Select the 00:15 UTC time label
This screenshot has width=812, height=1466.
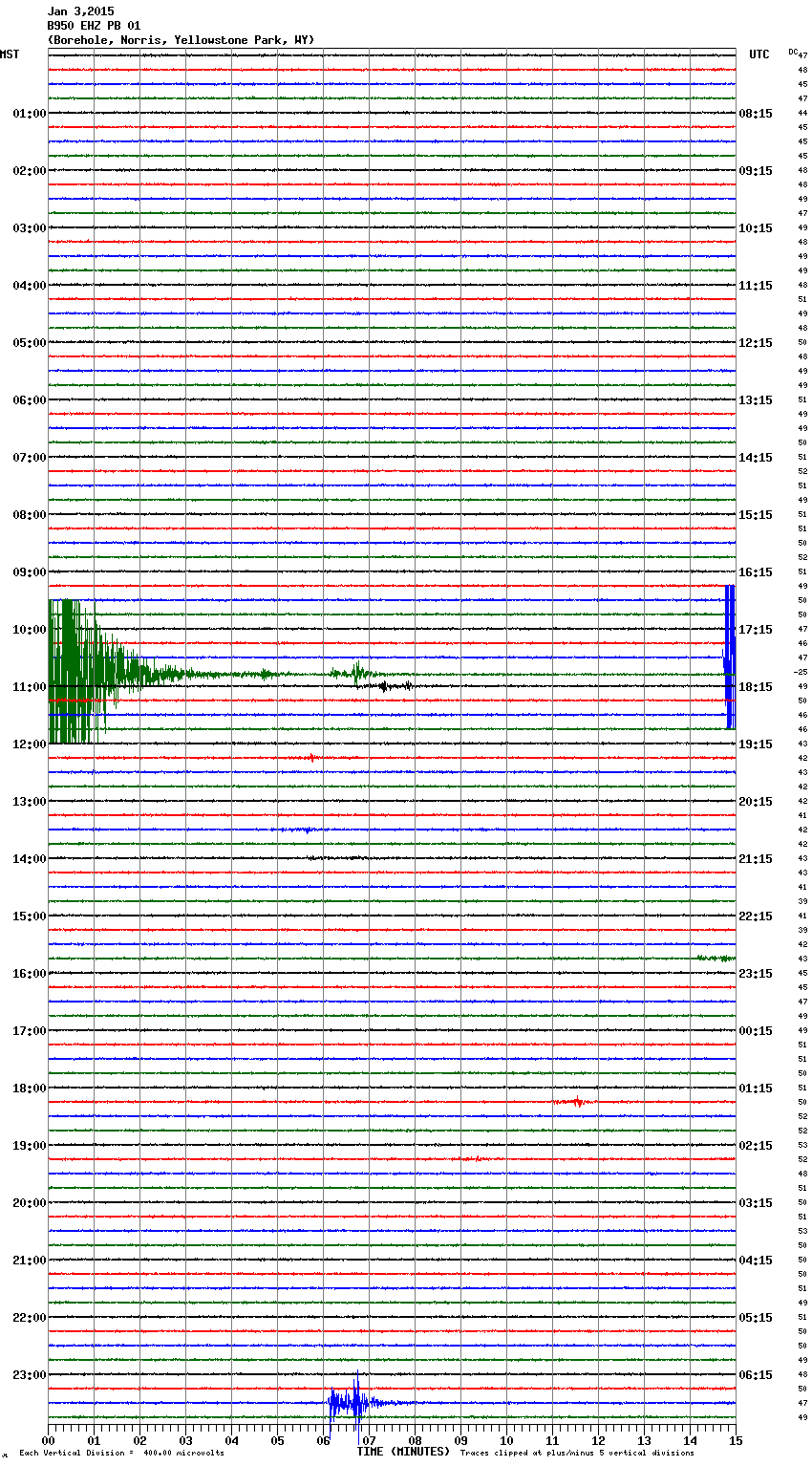tap(756, 1031)
